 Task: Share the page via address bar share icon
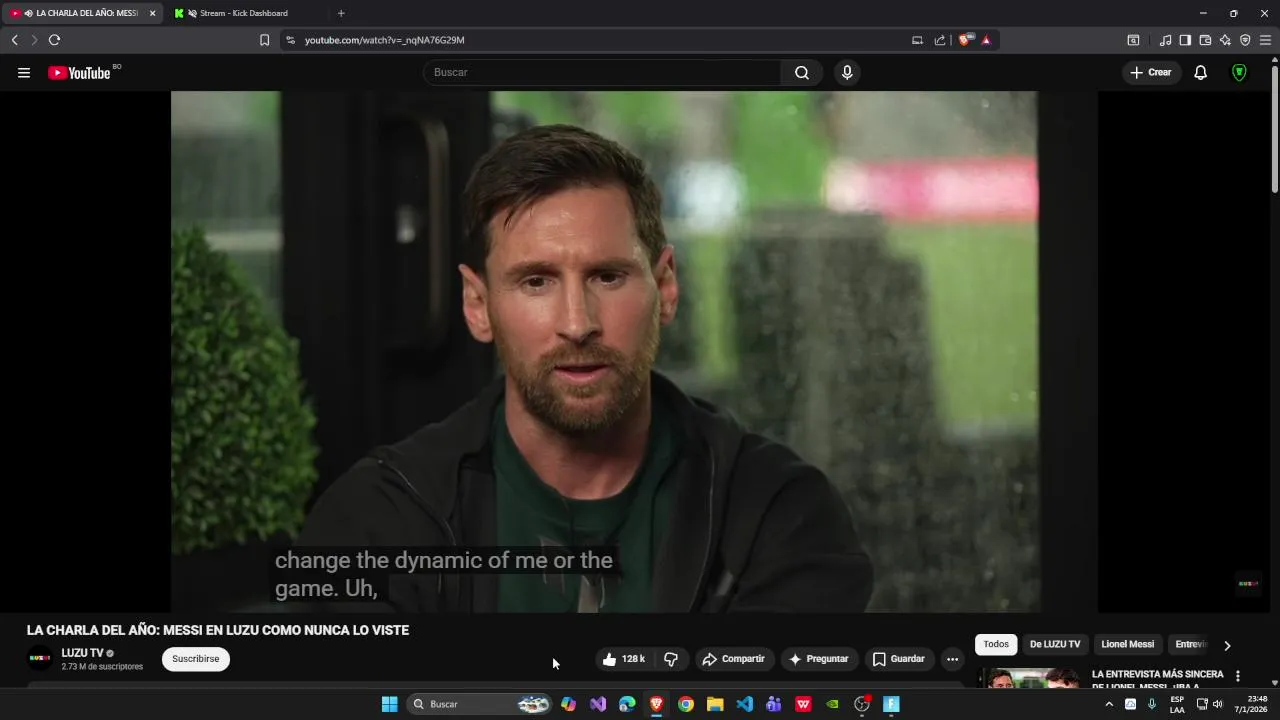pyautogui.click(x=940, y=40)
